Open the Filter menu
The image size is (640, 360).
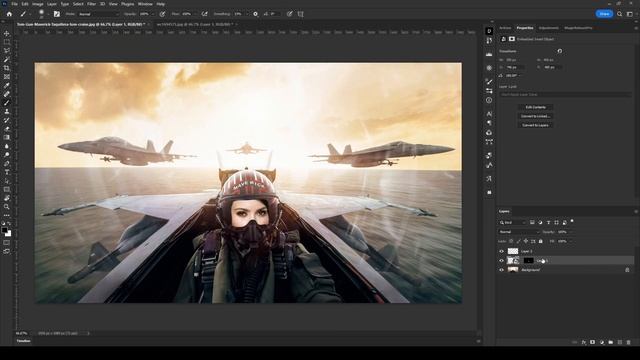point(91,4)
